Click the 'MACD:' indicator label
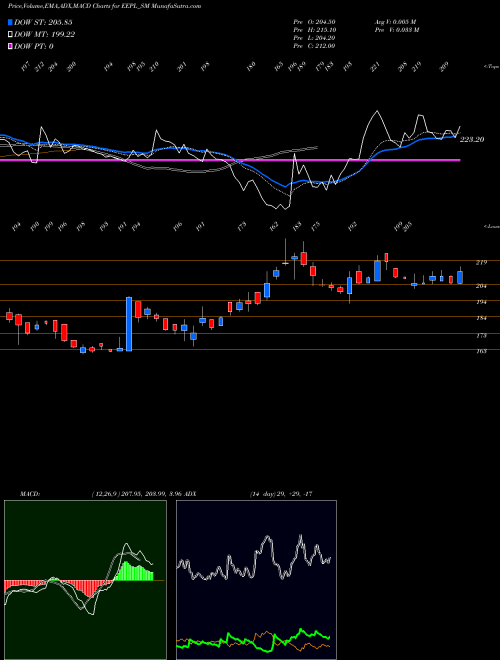500x660 pixels. pos(30,494)
